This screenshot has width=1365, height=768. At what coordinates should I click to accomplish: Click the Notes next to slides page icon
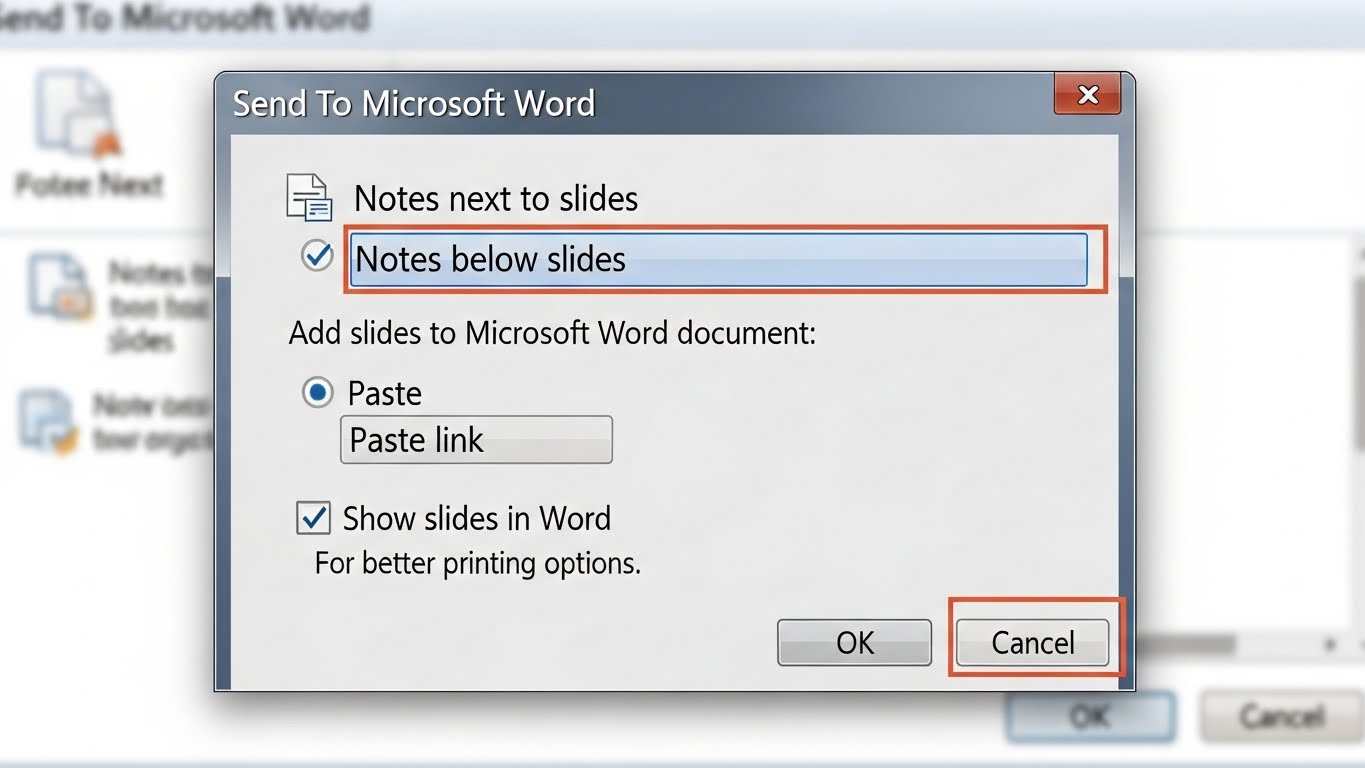click(309, 197)
